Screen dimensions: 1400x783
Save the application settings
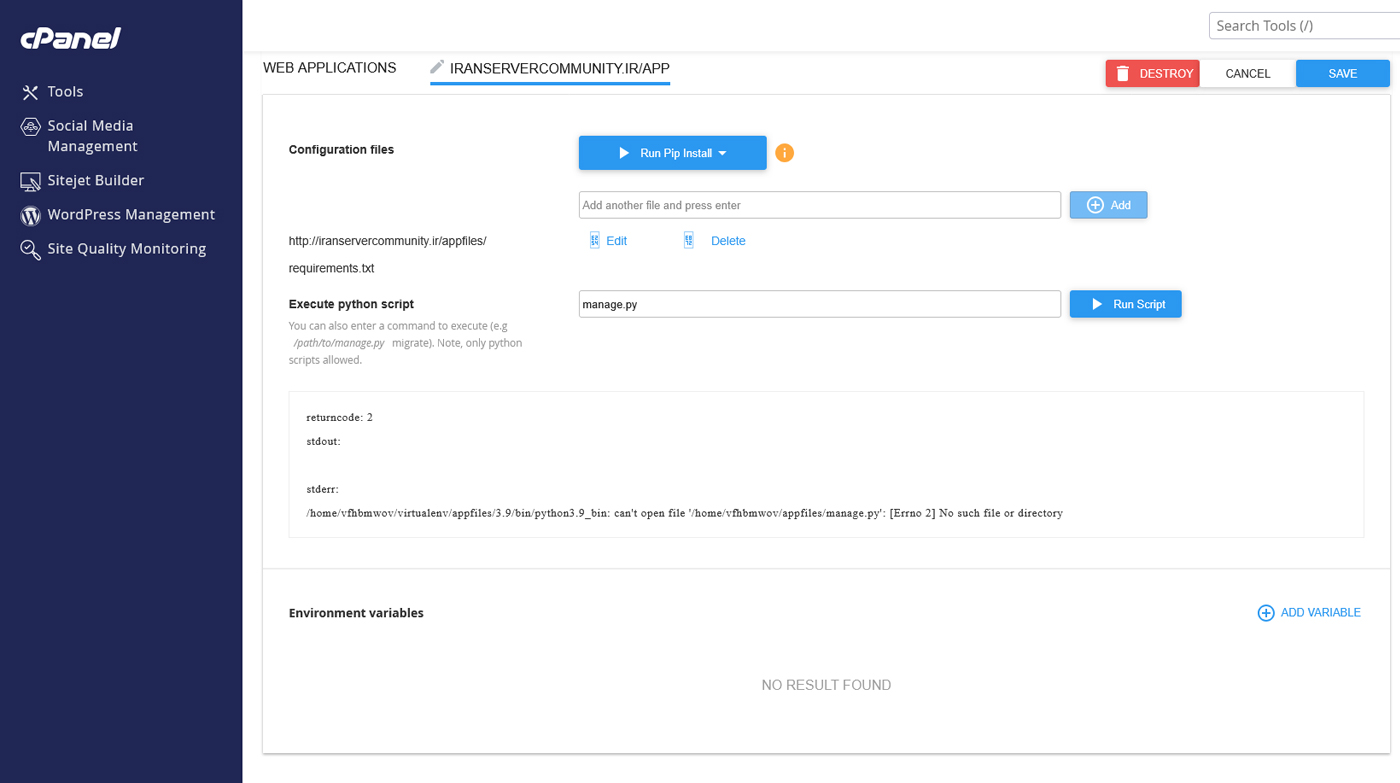pos(1342,74)
